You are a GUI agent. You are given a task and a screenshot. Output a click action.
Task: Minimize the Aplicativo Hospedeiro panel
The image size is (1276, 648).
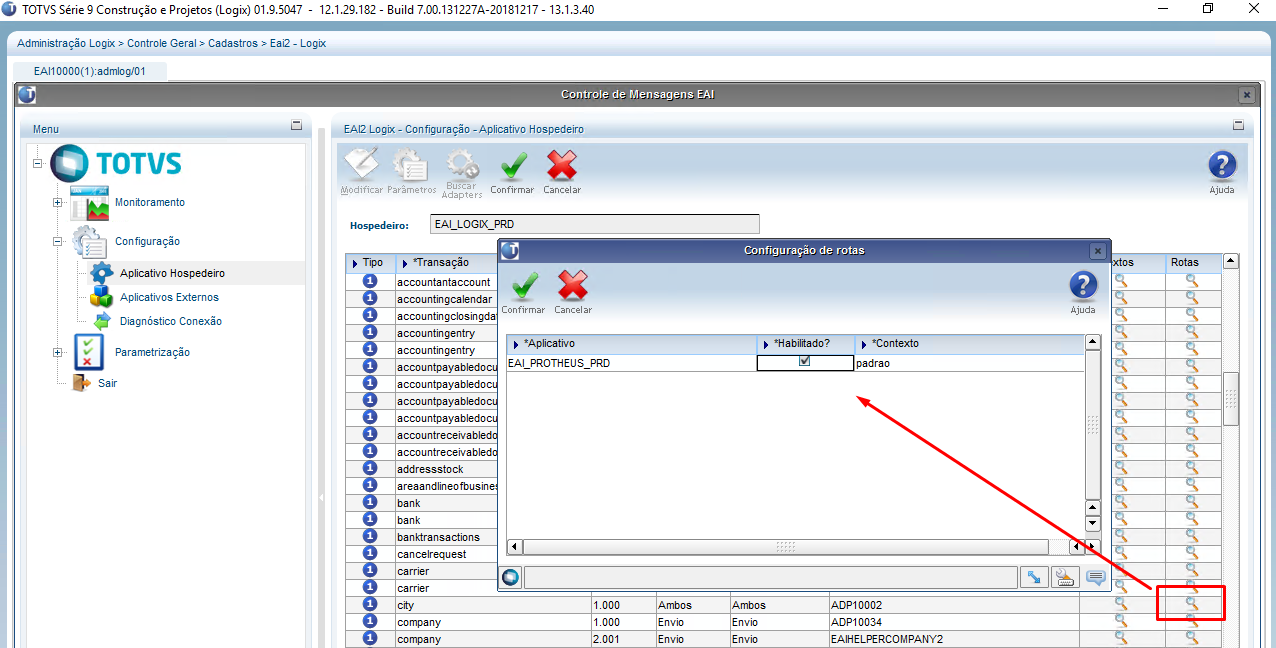[x=1239, y=126]
